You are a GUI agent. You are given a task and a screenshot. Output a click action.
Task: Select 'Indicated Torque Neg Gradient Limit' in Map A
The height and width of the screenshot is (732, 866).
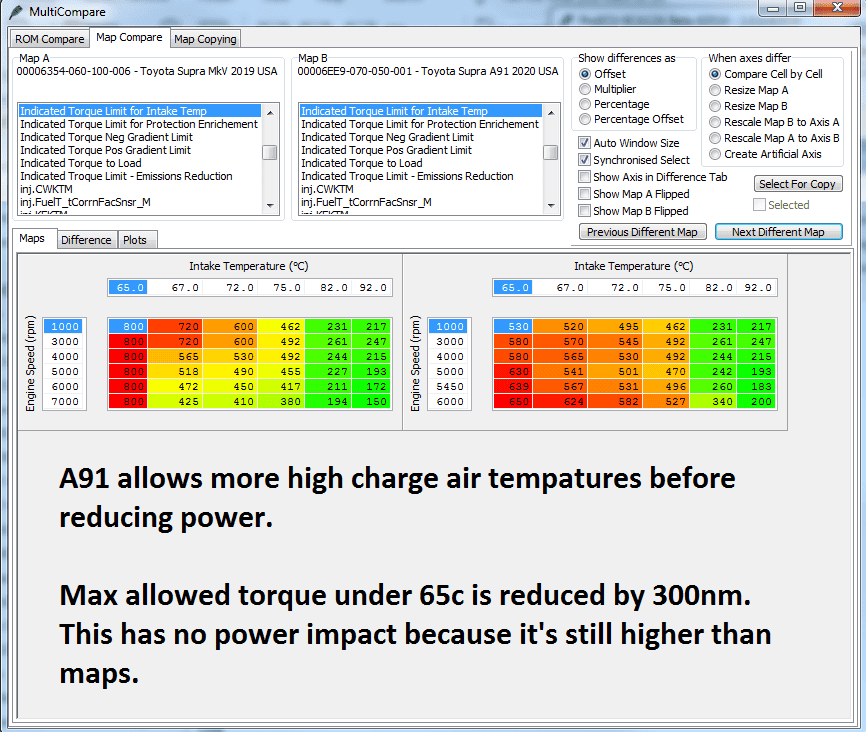[x=140, y=137]
